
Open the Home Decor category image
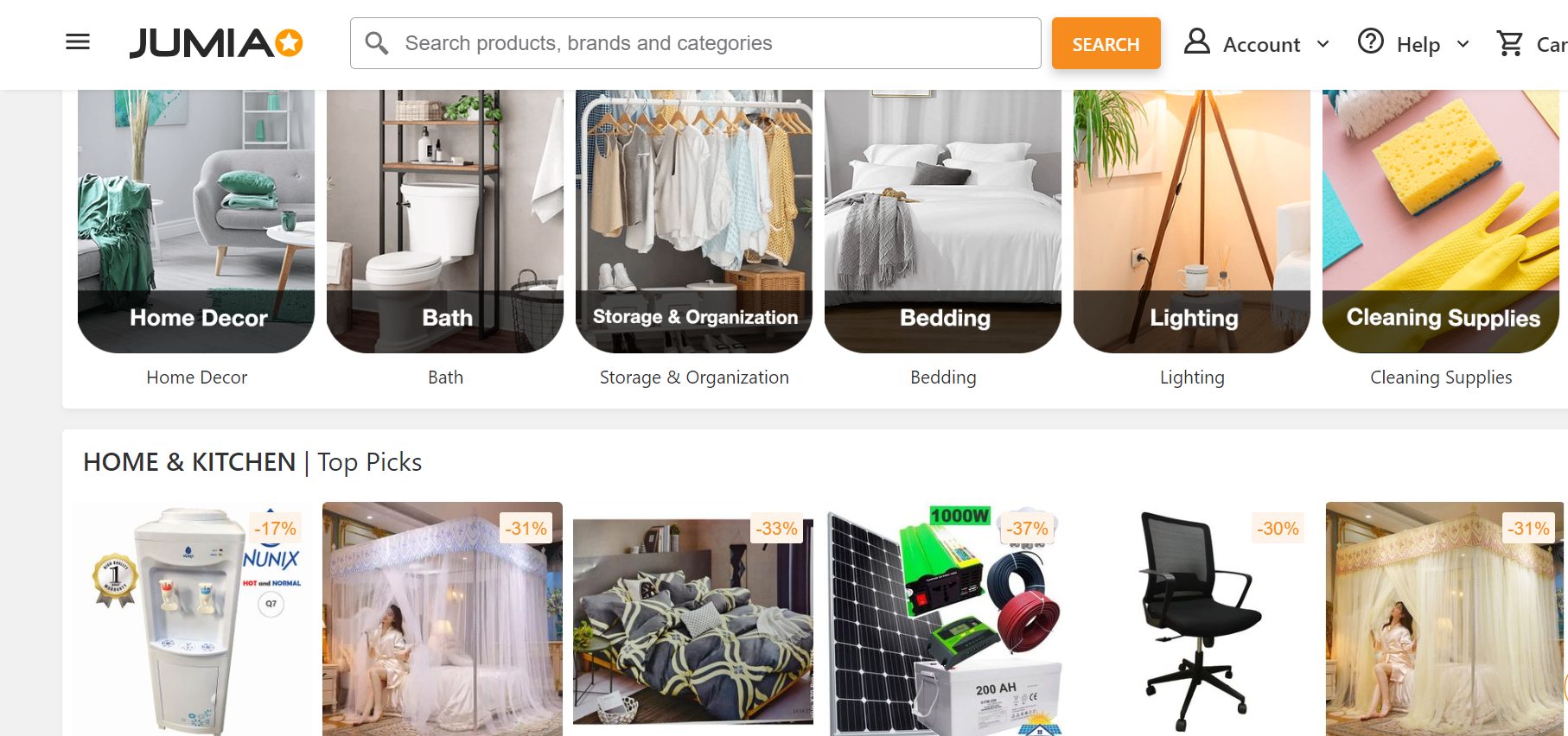tap(196, 221)
